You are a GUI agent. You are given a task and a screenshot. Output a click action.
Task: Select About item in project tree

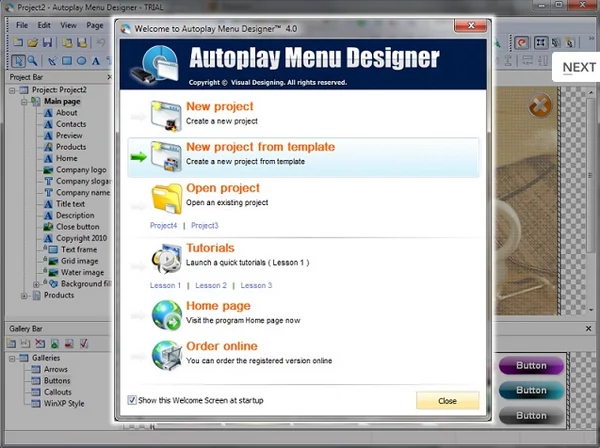66,113
